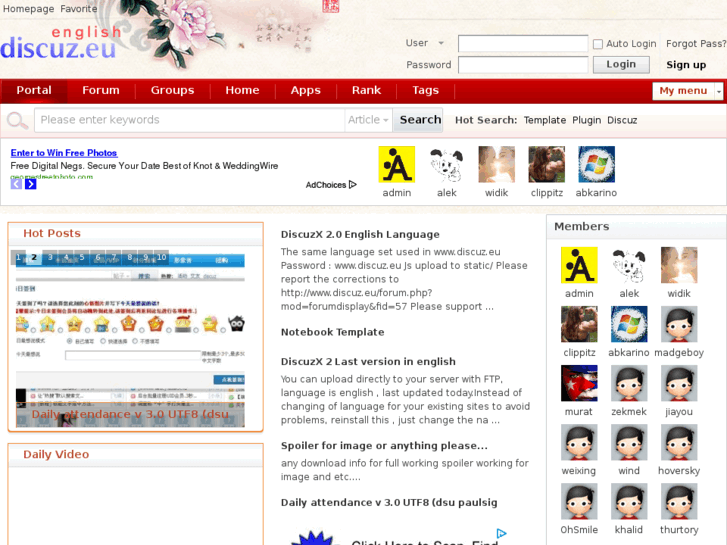
Task: Open the Forum nav tab
Action: click(101, 90)
